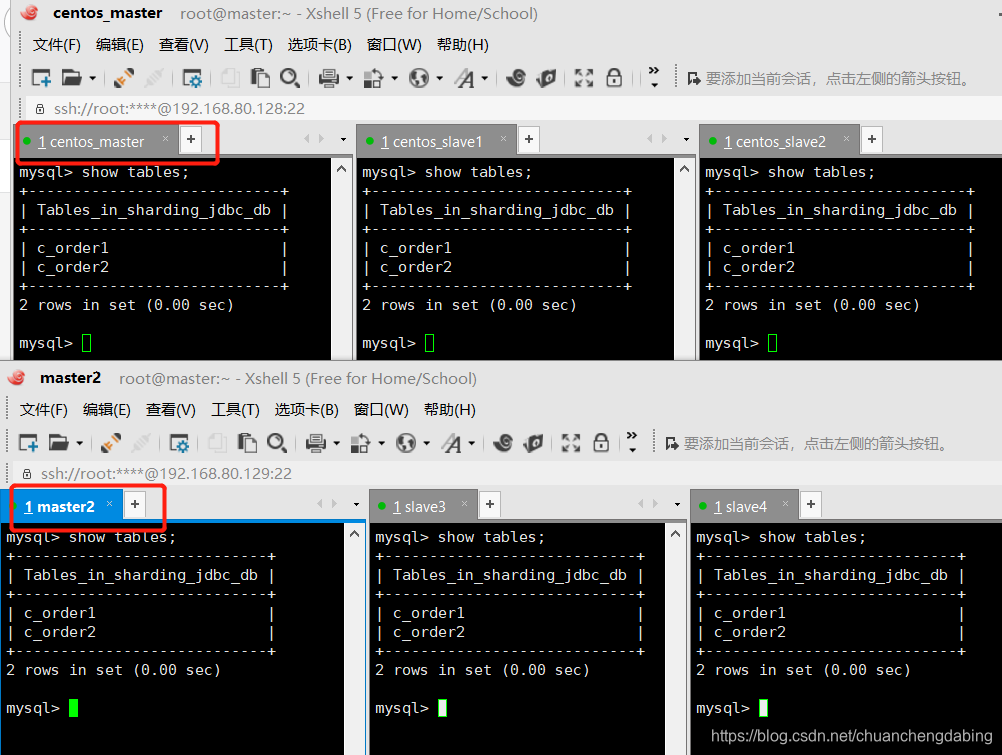Click Find magnifier icon in centos_master window
Screen dimensions: 1002x755
[x=290, y=78]
